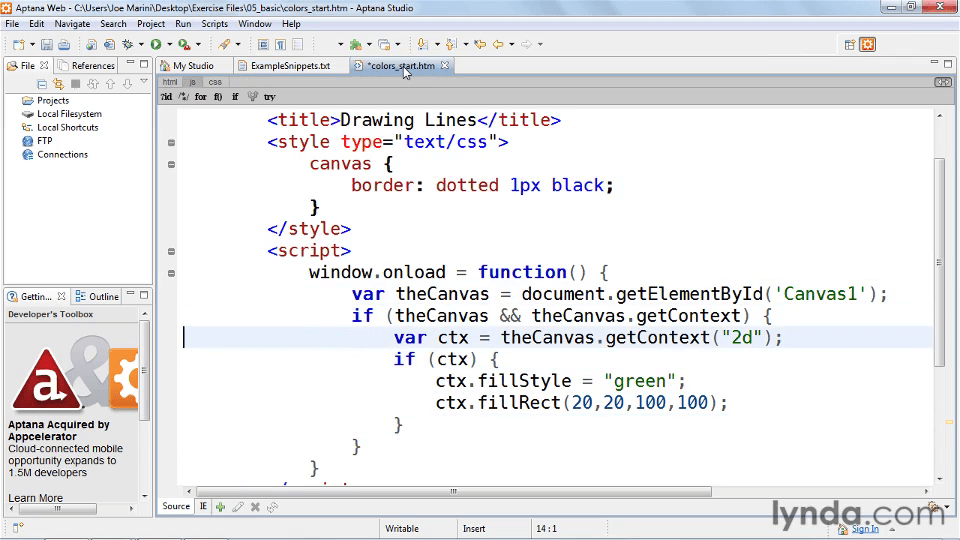Collapse the script tag fold marker
Viewport: 960px width, 540px height.
[x=171, y=252]
